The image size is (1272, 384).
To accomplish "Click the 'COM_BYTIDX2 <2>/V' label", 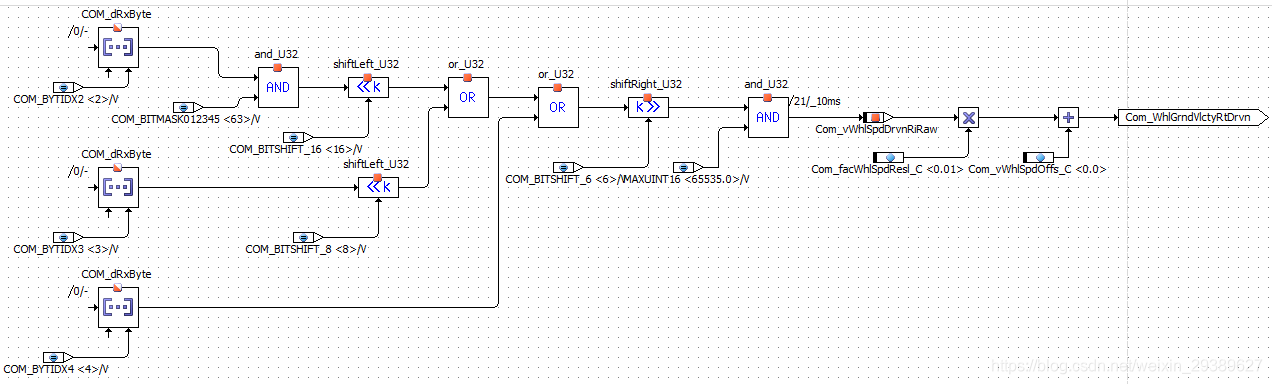I will [x=66, y=100].
